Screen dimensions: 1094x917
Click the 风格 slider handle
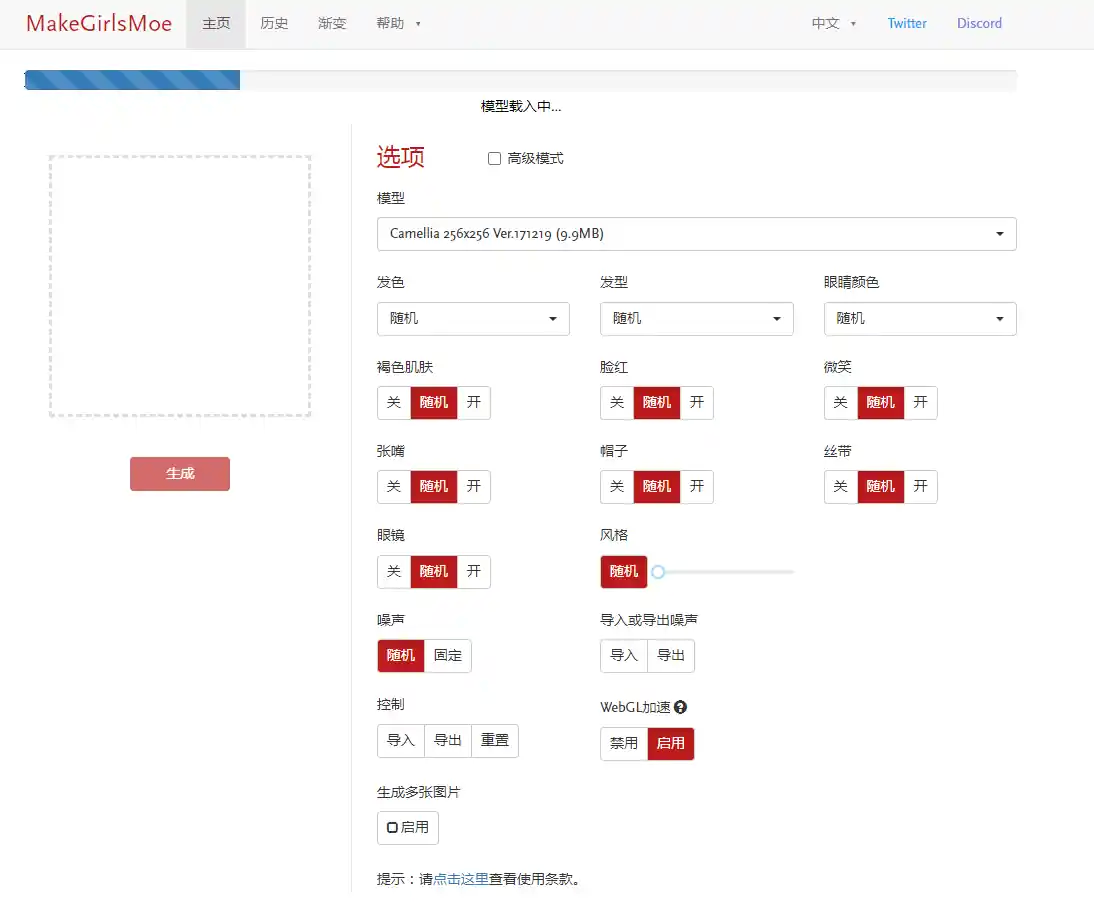(x=658, y=572)
